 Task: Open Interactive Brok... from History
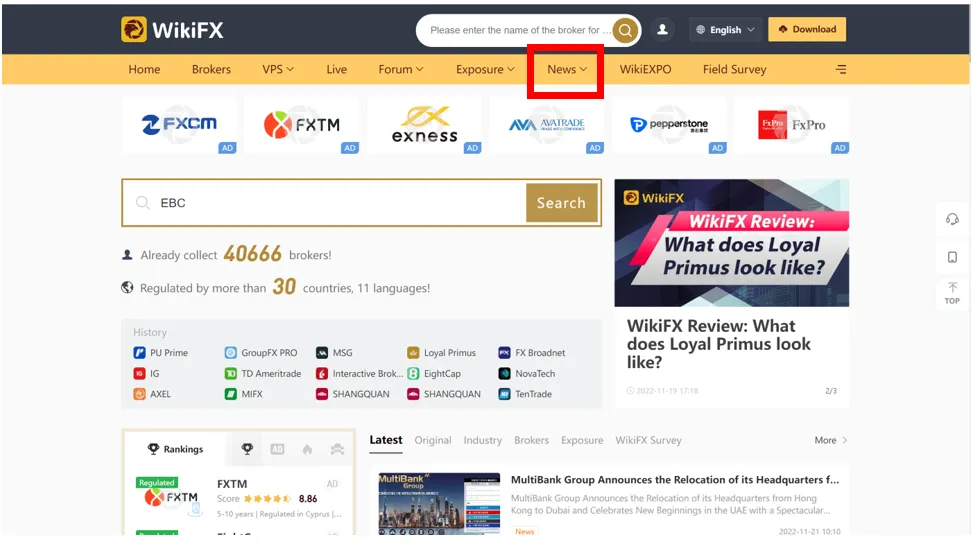(359, 374)
